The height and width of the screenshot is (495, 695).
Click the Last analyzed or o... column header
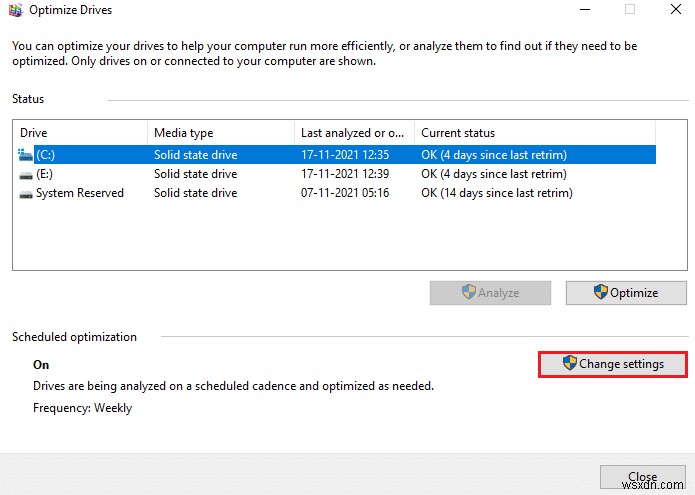click(x=354, y=133)
